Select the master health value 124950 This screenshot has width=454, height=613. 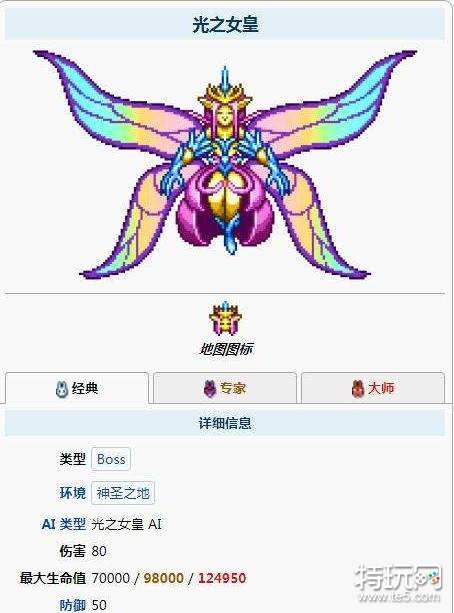point(222,578)
